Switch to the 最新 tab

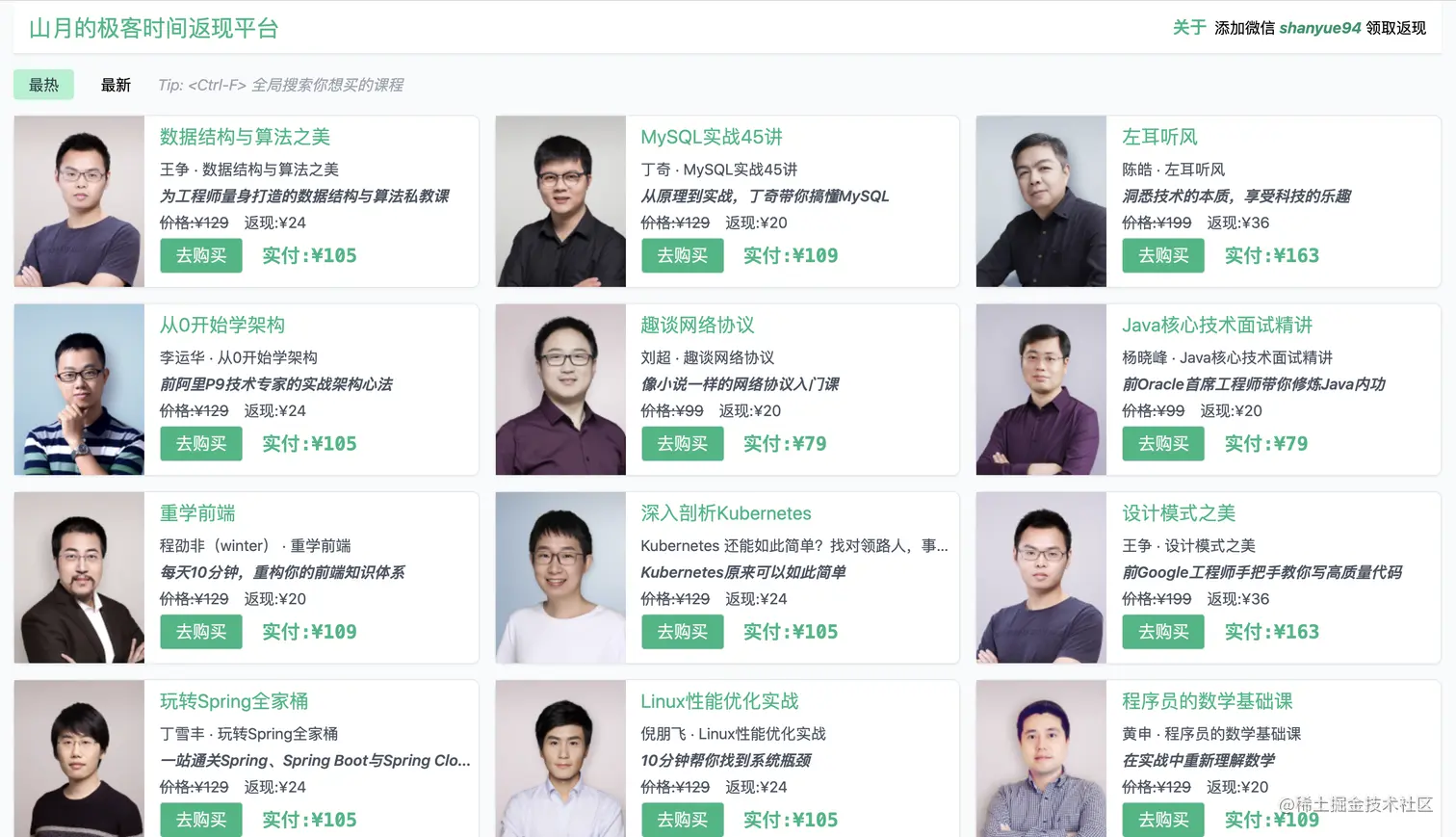click(x=116, y=85)
